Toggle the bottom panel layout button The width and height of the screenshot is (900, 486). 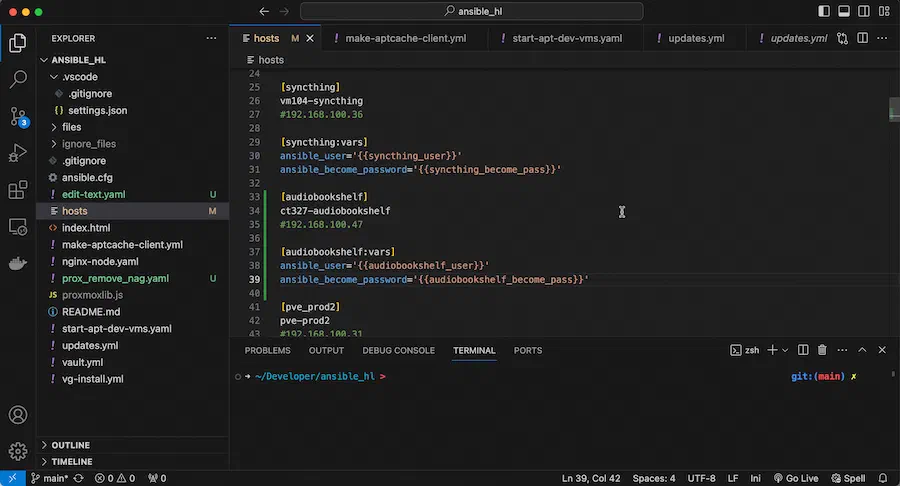coord(844,11)
